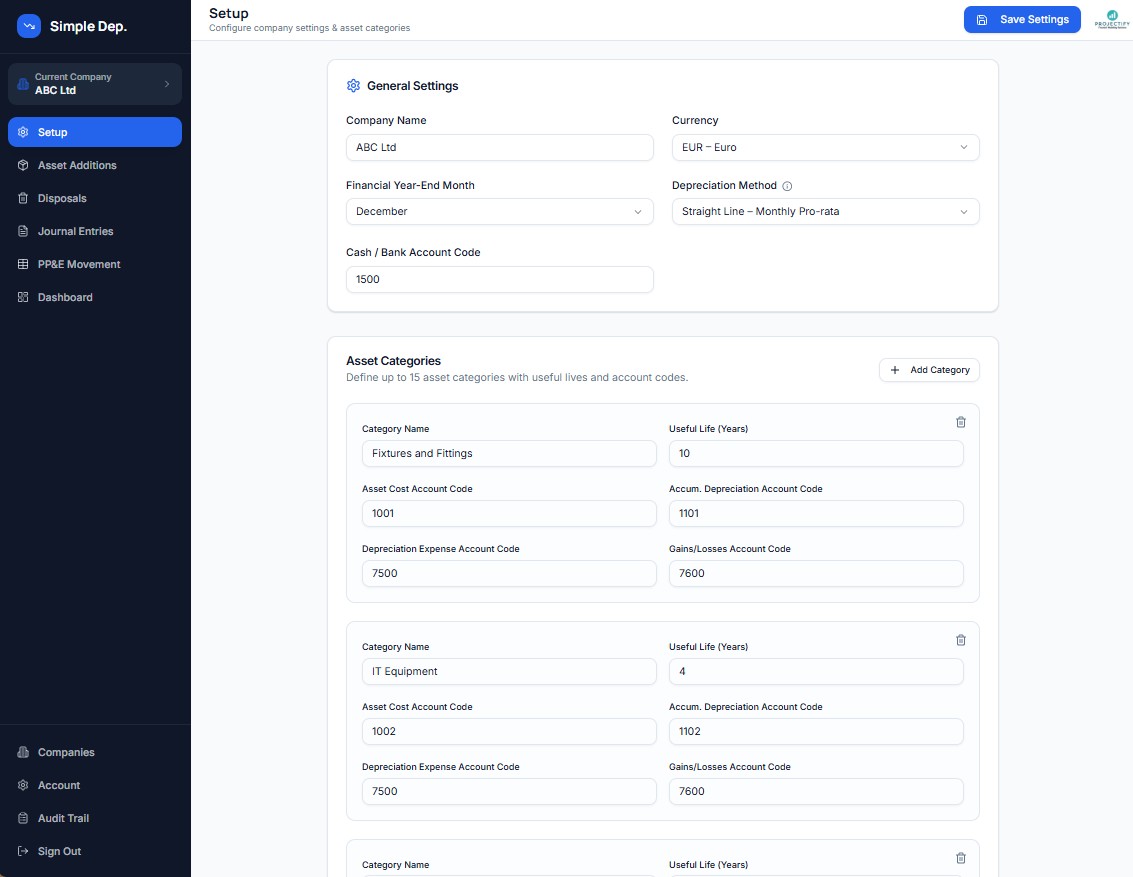Image resolution: width=1133 pixels, height=877 pixels.
Task: Click the Add Category button
Action: click(929, 370)
